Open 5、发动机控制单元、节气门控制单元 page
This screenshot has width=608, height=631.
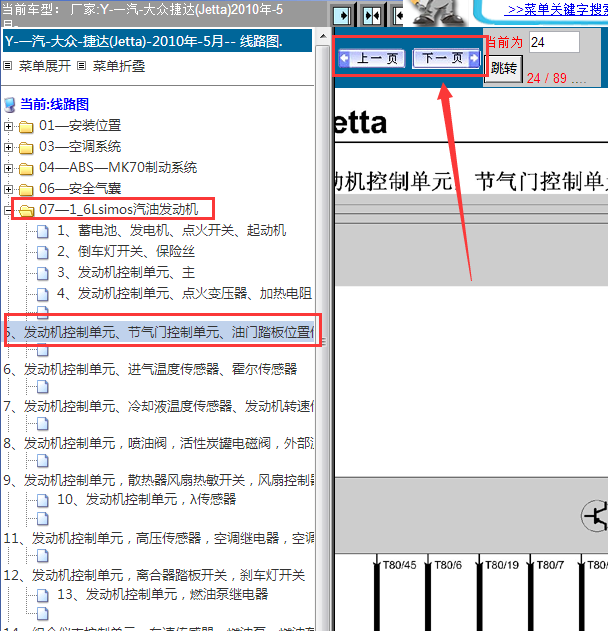pyautogui.click(x=159, y=332)
